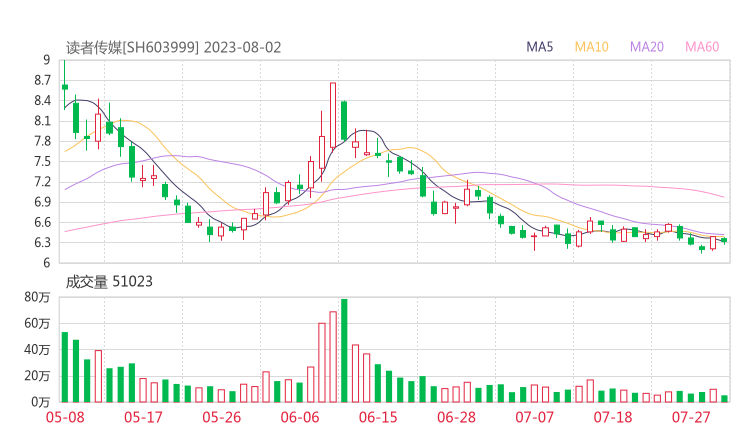
Task: Click the 8.4 price axis label
Action: coord(42,101)
